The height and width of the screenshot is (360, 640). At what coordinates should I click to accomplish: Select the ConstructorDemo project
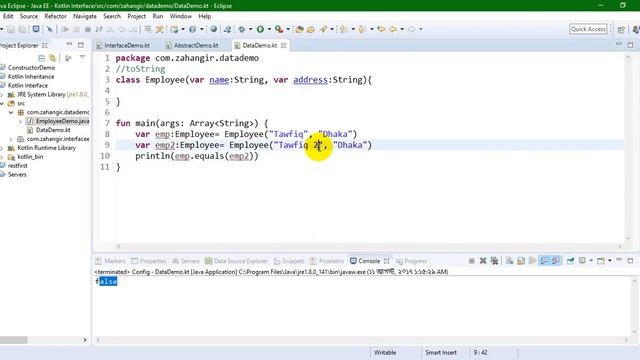click(x=31, y=68)
